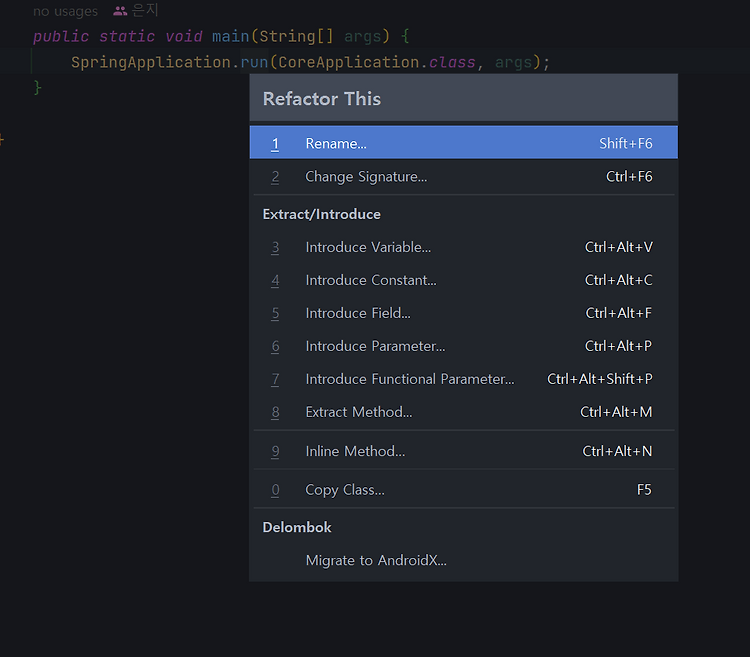Click the String[] parameter type
The image size is (750, 657).
[296, 36]
